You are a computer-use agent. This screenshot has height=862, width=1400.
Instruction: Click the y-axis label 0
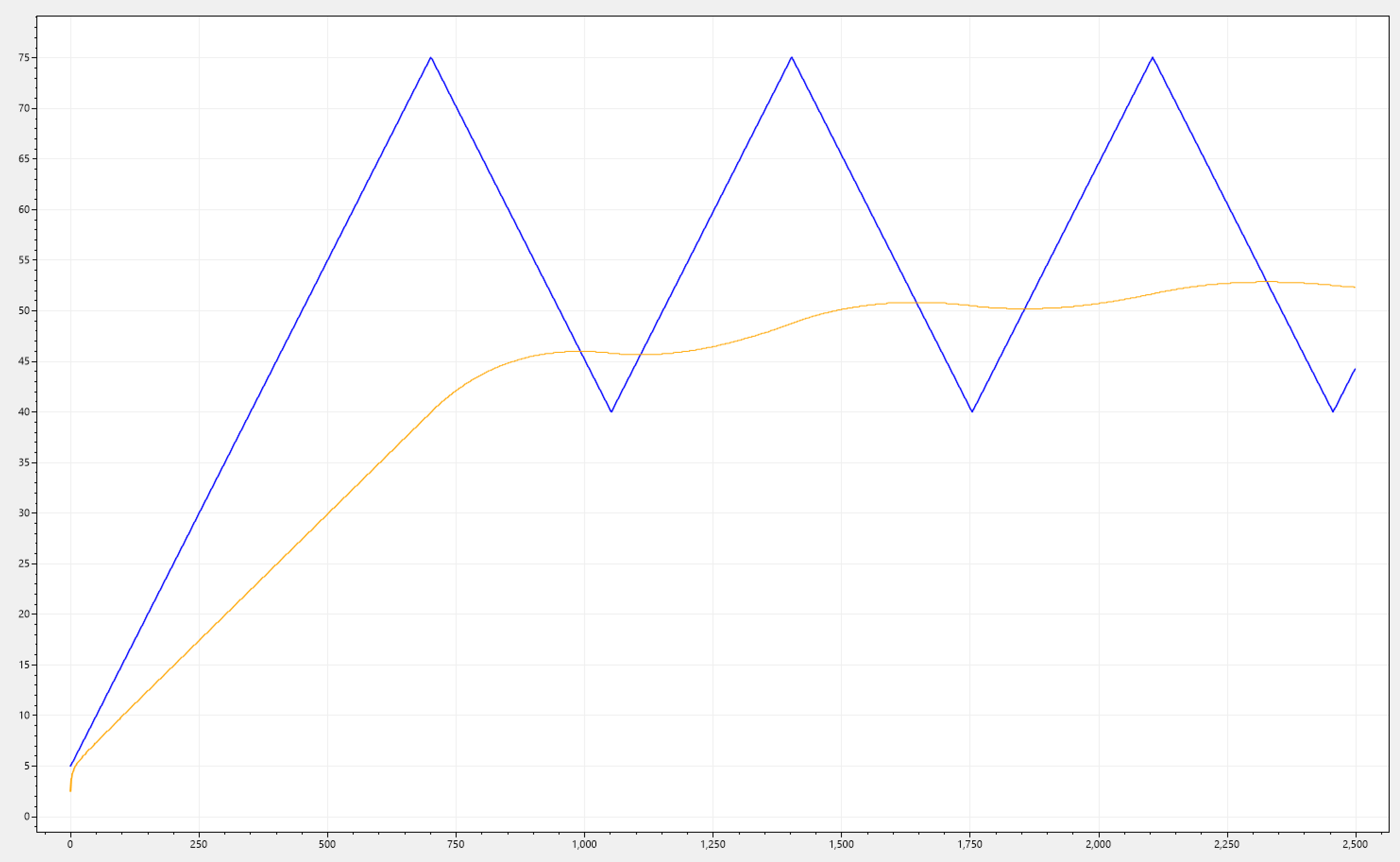[x=27, y=816]
